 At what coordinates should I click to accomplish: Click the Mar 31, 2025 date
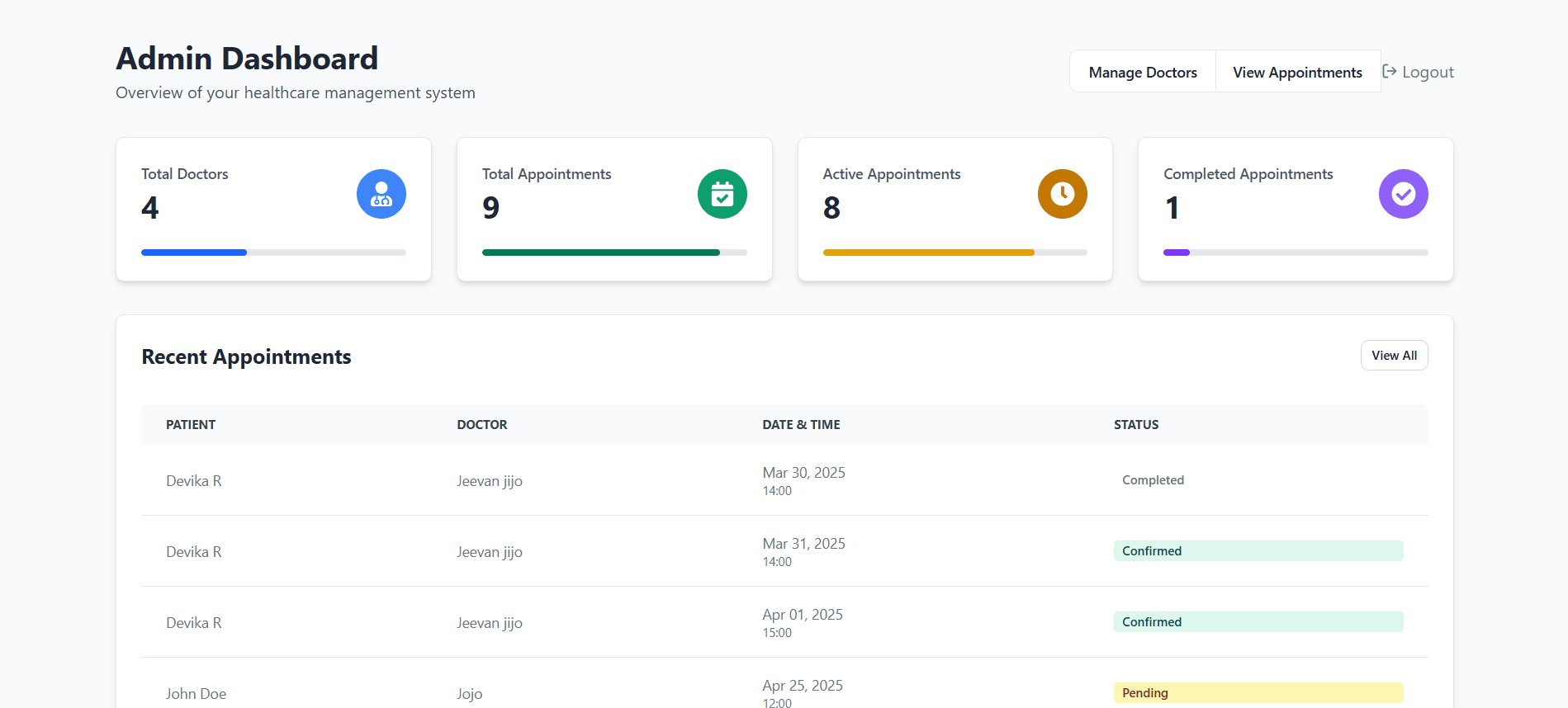click(x=803, y=544)
